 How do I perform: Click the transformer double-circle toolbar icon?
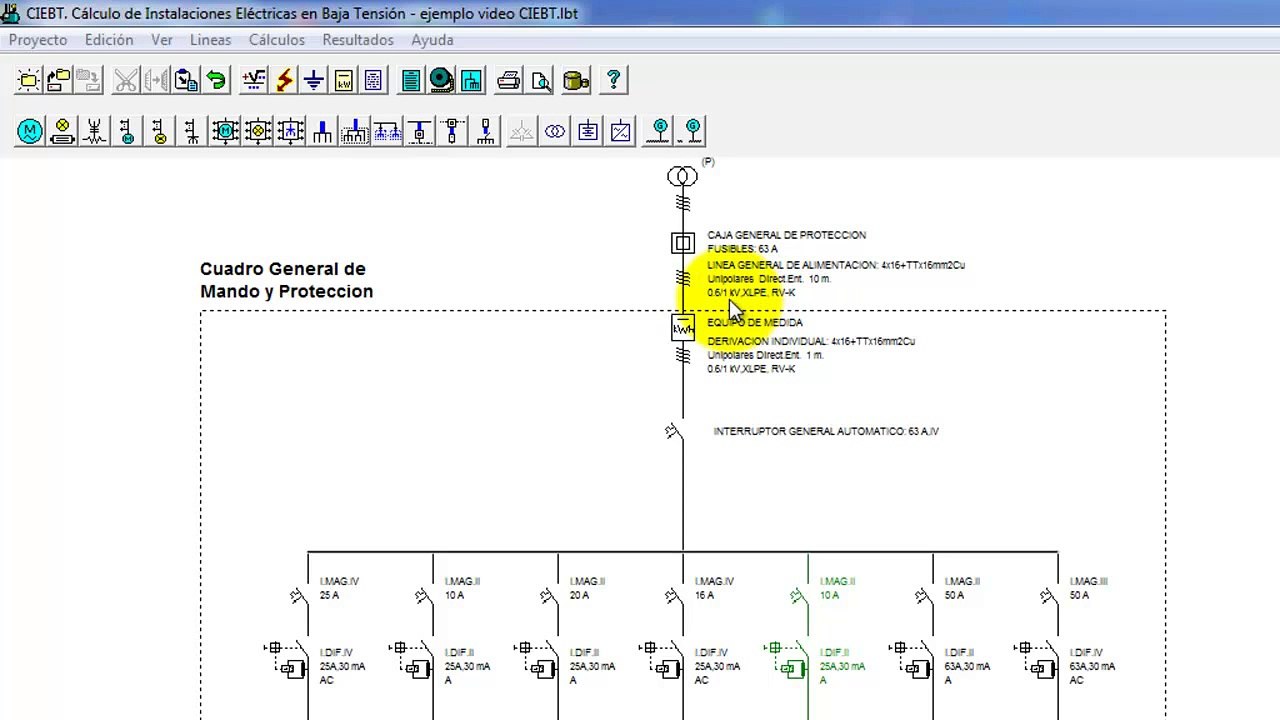click(x=555, y=131)
